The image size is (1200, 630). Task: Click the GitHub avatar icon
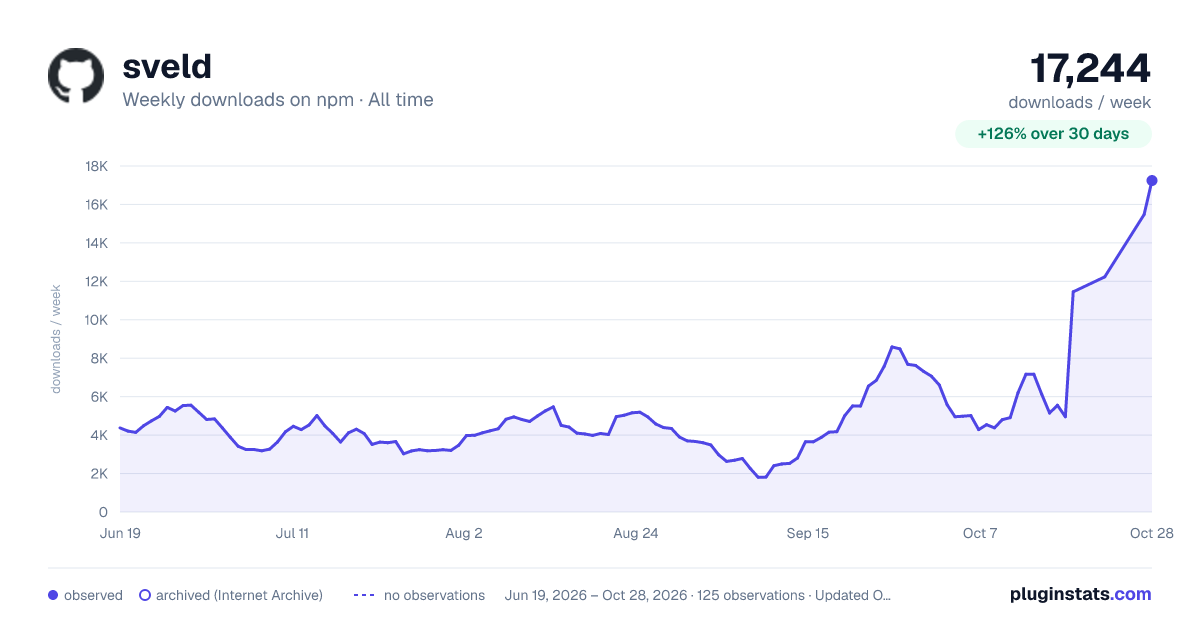[x=76, y=76]
